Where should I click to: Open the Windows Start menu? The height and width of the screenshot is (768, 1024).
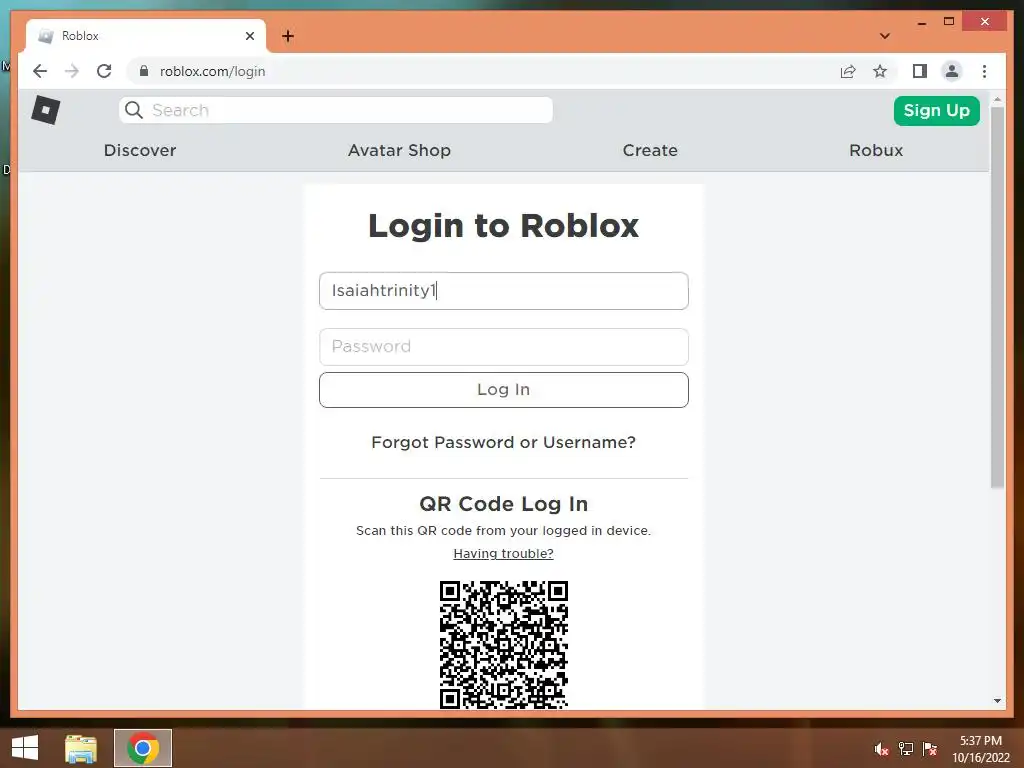click(x=25, y=748)
